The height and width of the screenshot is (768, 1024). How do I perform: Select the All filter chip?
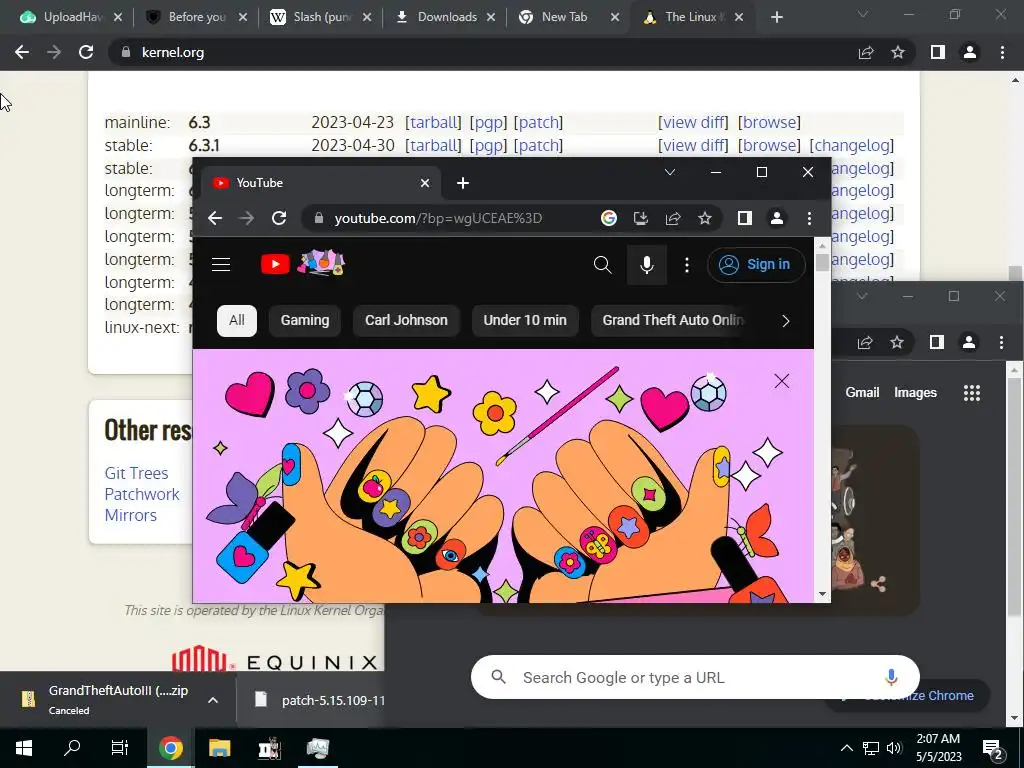tap(236, 320)
